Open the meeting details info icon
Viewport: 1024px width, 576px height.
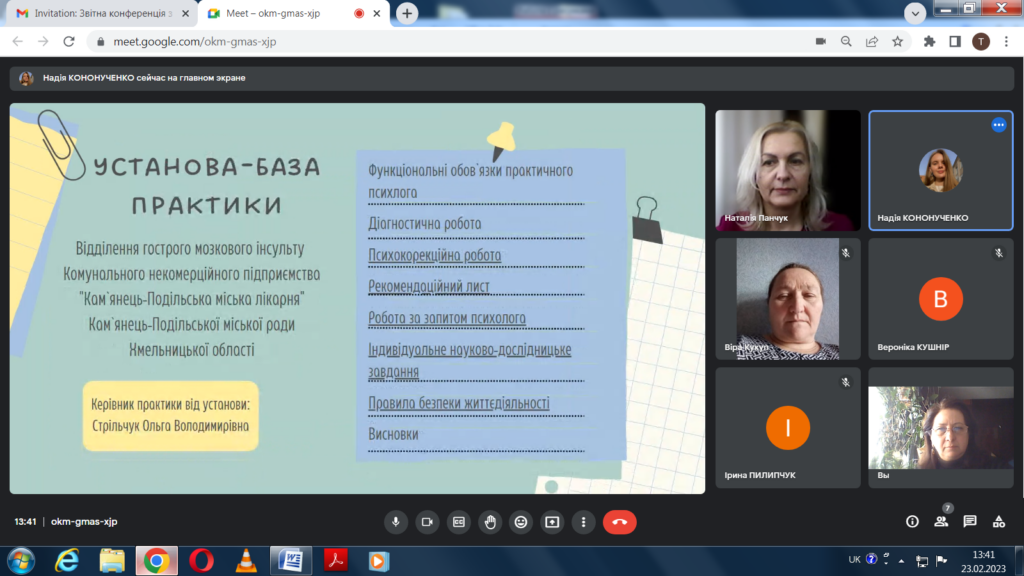click(912, 522)
